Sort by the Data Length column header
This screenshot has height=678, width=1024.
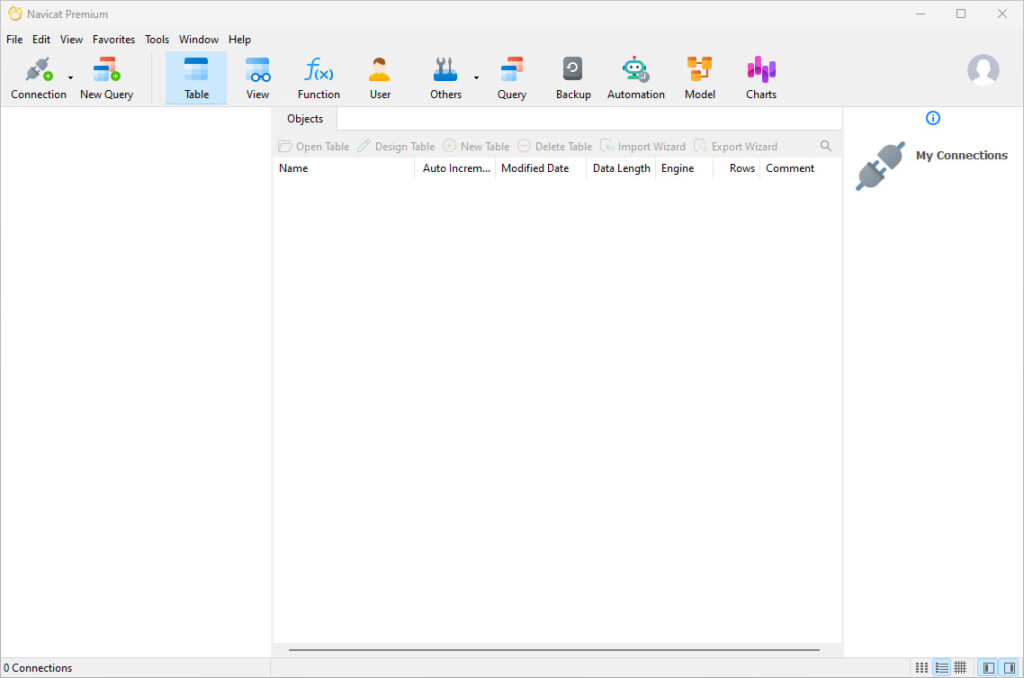point(621,169)
